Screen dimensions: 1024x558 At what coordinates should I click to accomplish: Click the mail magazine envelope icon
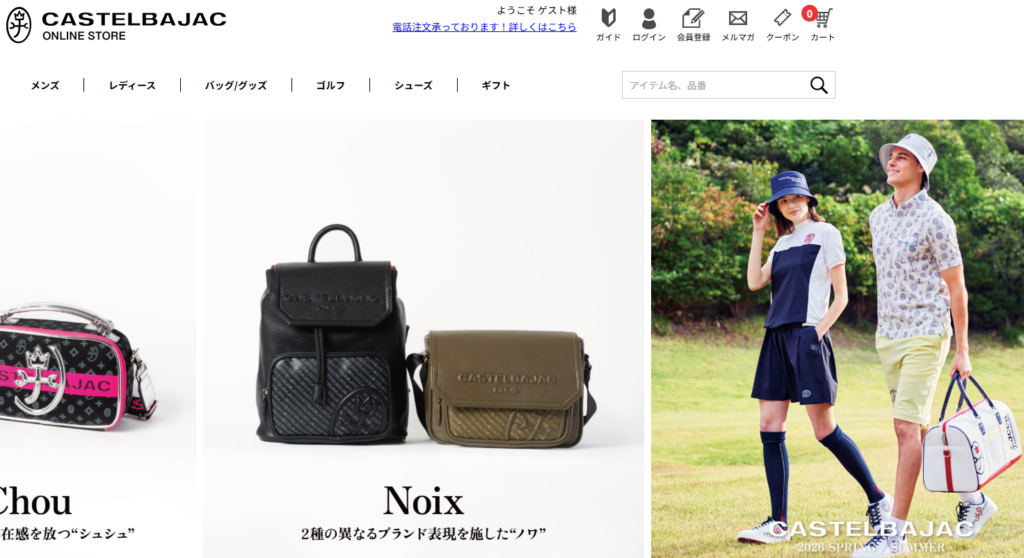[x=738, y=18]
